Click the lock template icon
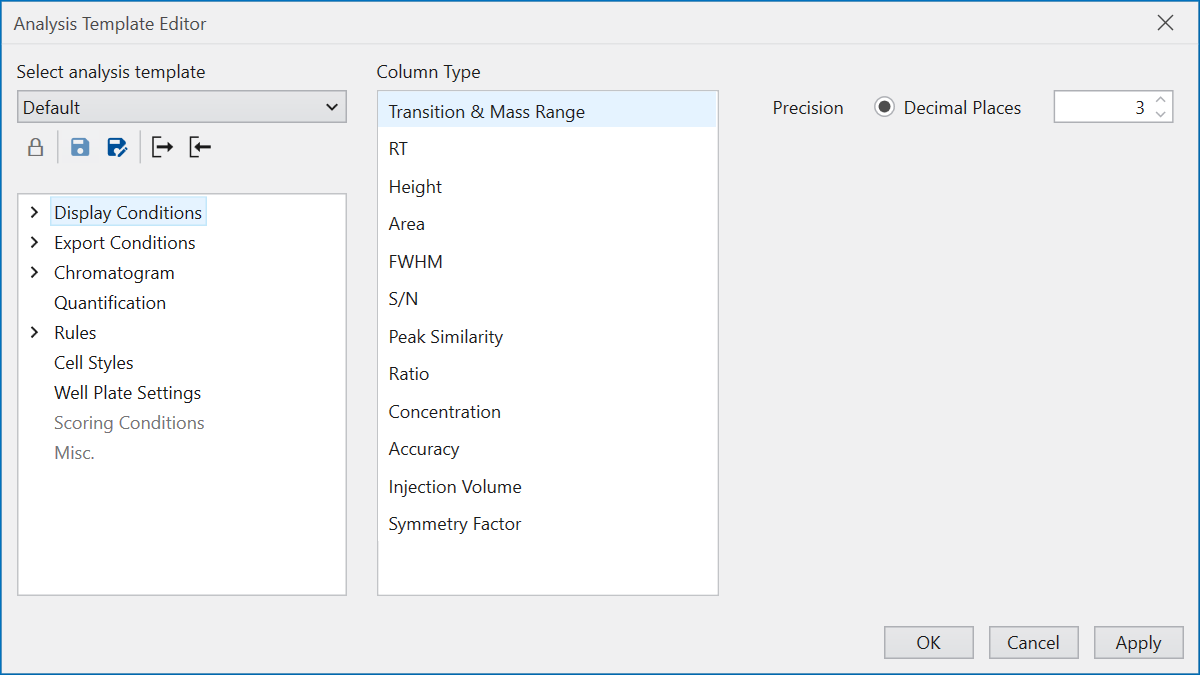Viewport: 1200px width, 675px height. (35, 148)
